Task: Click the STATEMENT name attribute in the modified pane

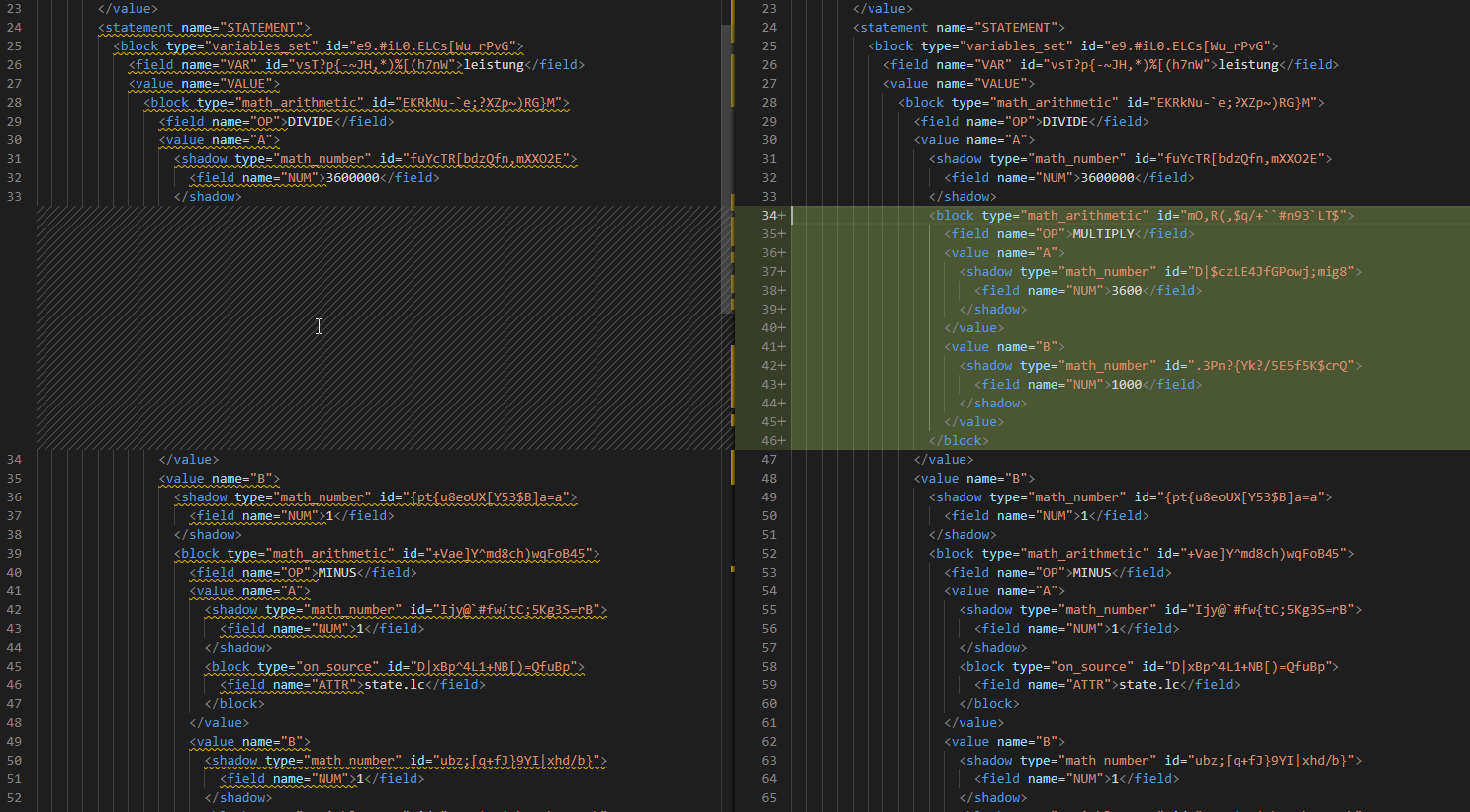Action: 997,28
